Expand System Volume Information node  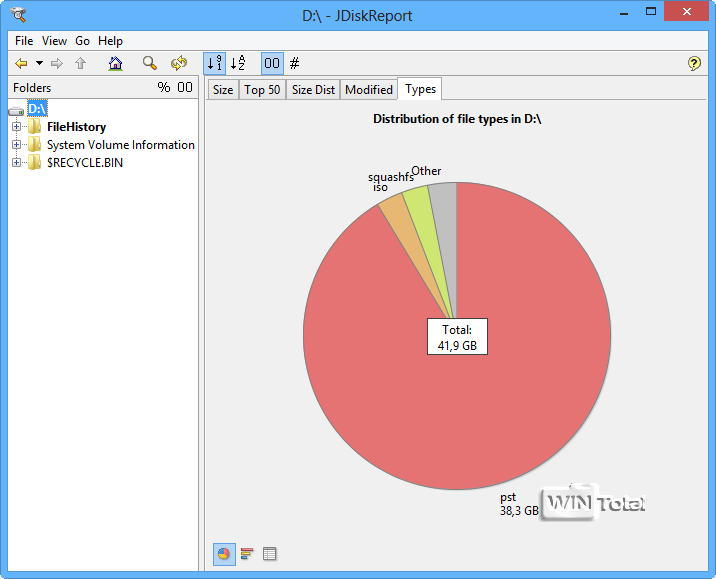pos(16,145)
